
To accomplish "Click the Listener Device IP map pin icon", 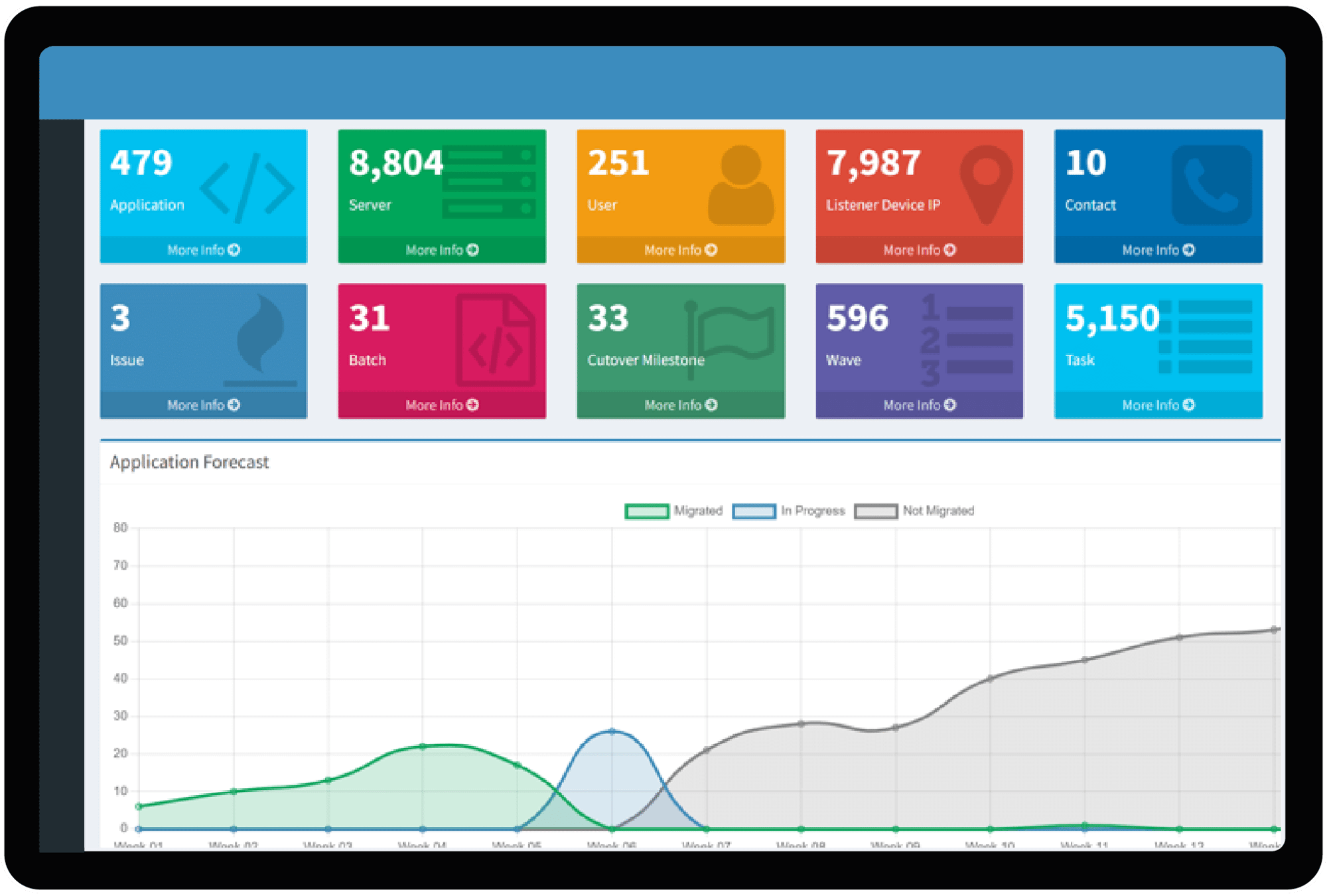I will pos(986,185).
